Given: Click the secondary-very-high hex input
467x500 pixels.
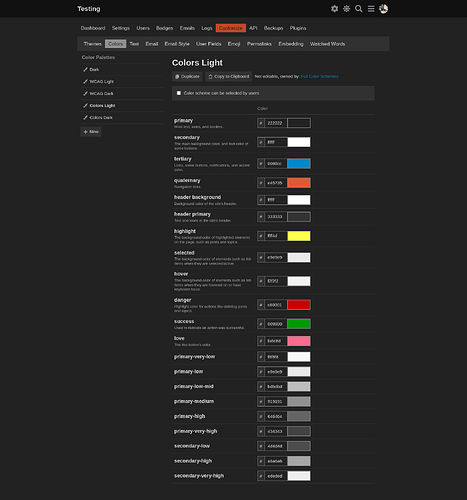Looking at the screenshot, I should coord(276,476).
